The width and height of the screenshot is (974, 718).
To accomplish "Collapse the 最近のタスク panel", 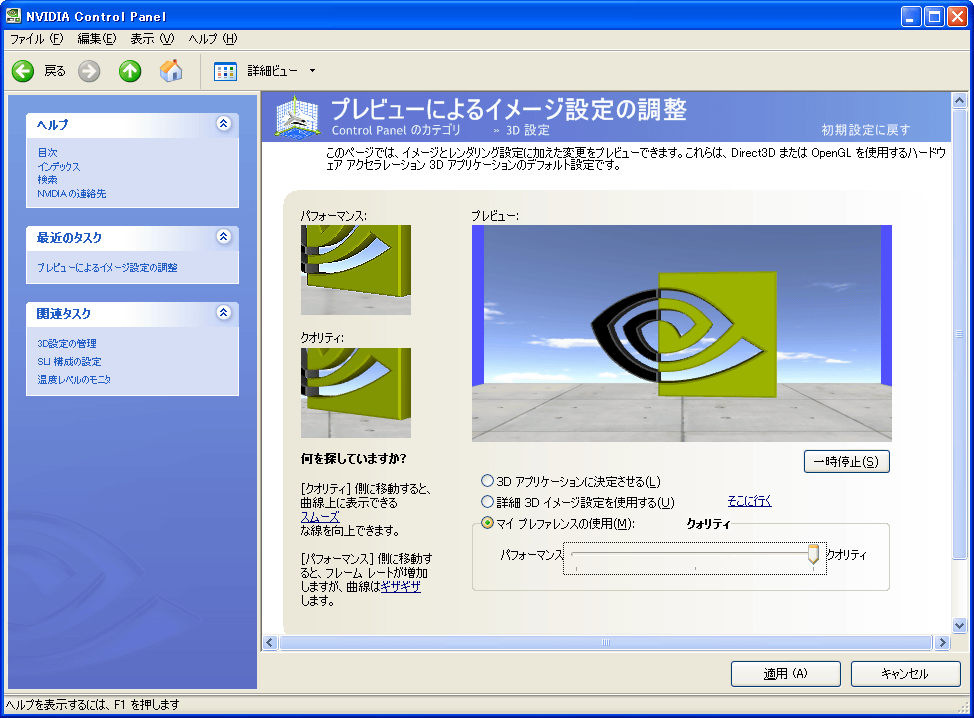I will (x=224, y=237).
